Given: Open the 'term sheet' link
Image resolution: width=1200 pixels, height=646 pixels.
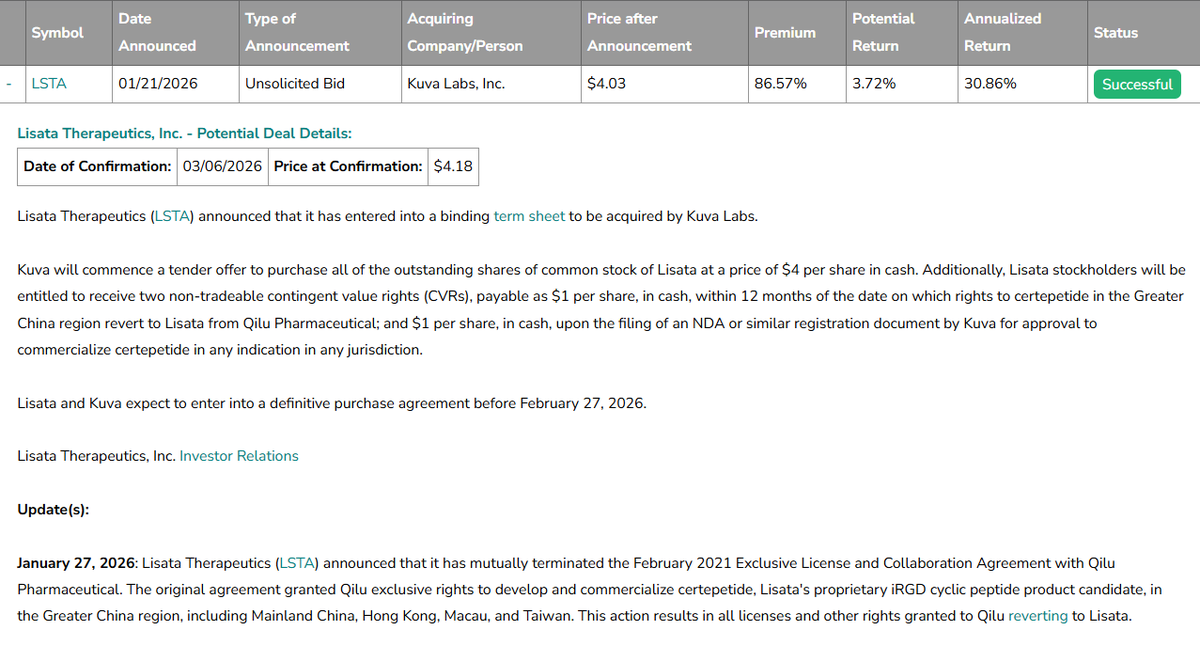Looking at the screenshot, I should (529, 216).
